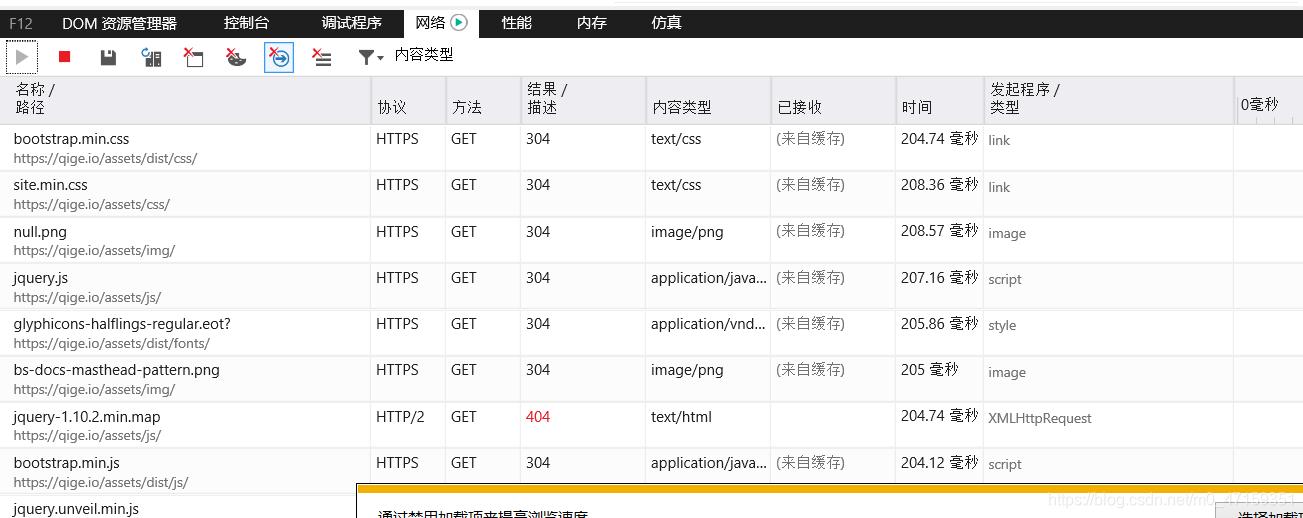Switch to the 性能 tab
This screenshot has width=1303, height=518.
point(517,23)
